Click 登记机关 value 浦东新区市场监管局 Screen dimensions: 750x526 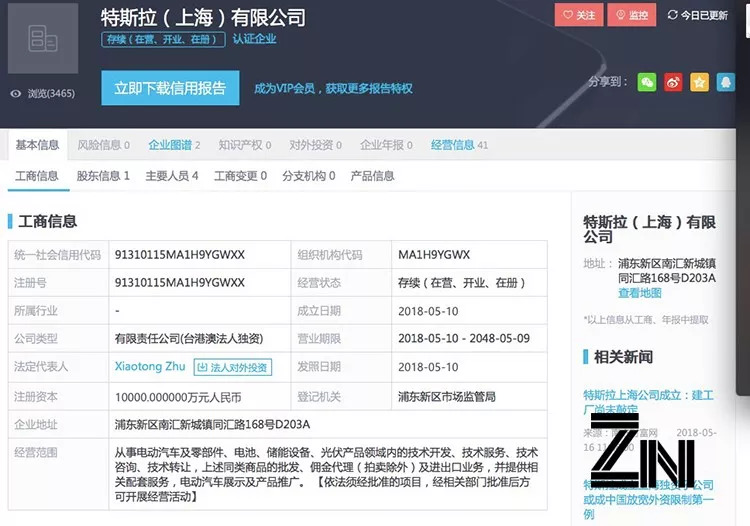pyautogui.click(x=447, y=396)
